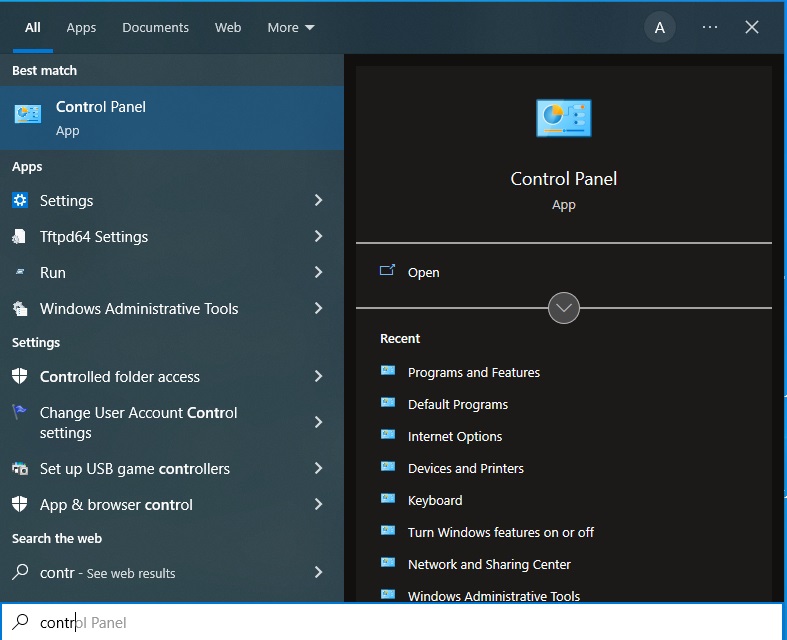
Task: Click the shield icon for Controlled folder access
Action: (20, 377)
